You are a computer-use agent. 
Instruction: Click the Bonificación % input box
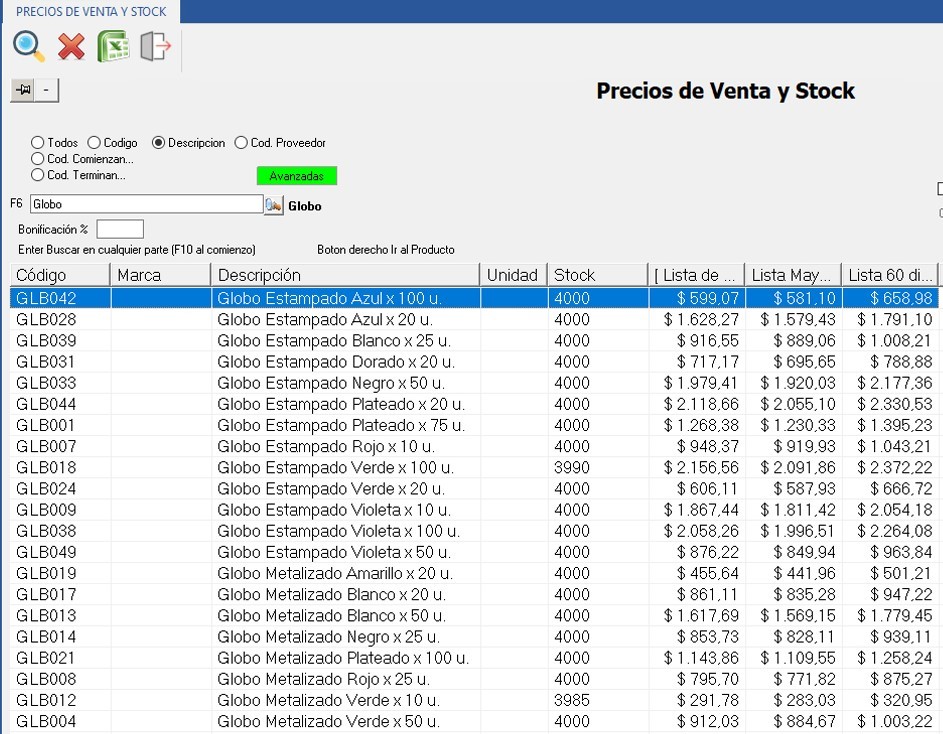(120, 229)
